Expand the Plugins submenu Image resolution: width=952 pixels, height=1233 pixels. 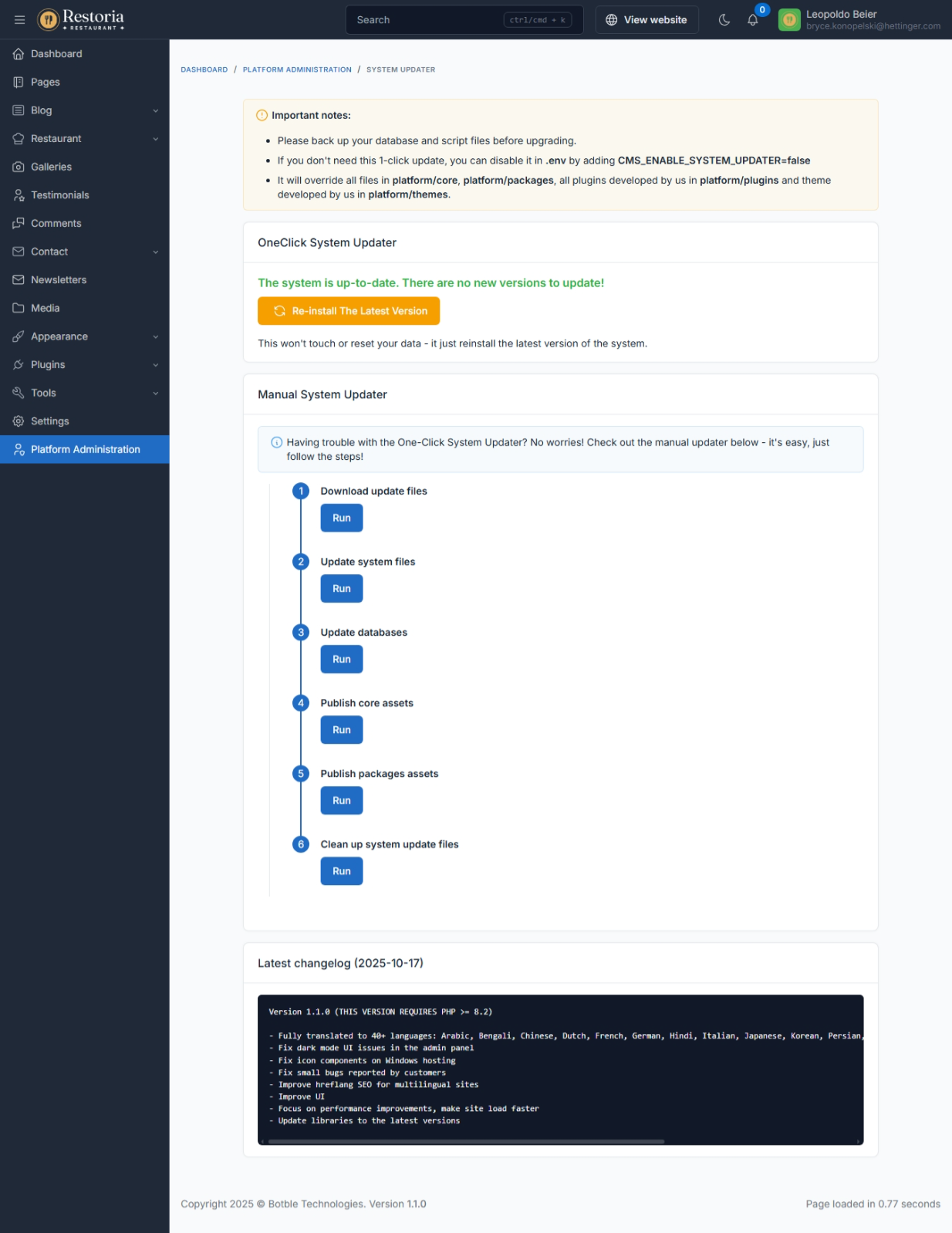coord(84,365)
